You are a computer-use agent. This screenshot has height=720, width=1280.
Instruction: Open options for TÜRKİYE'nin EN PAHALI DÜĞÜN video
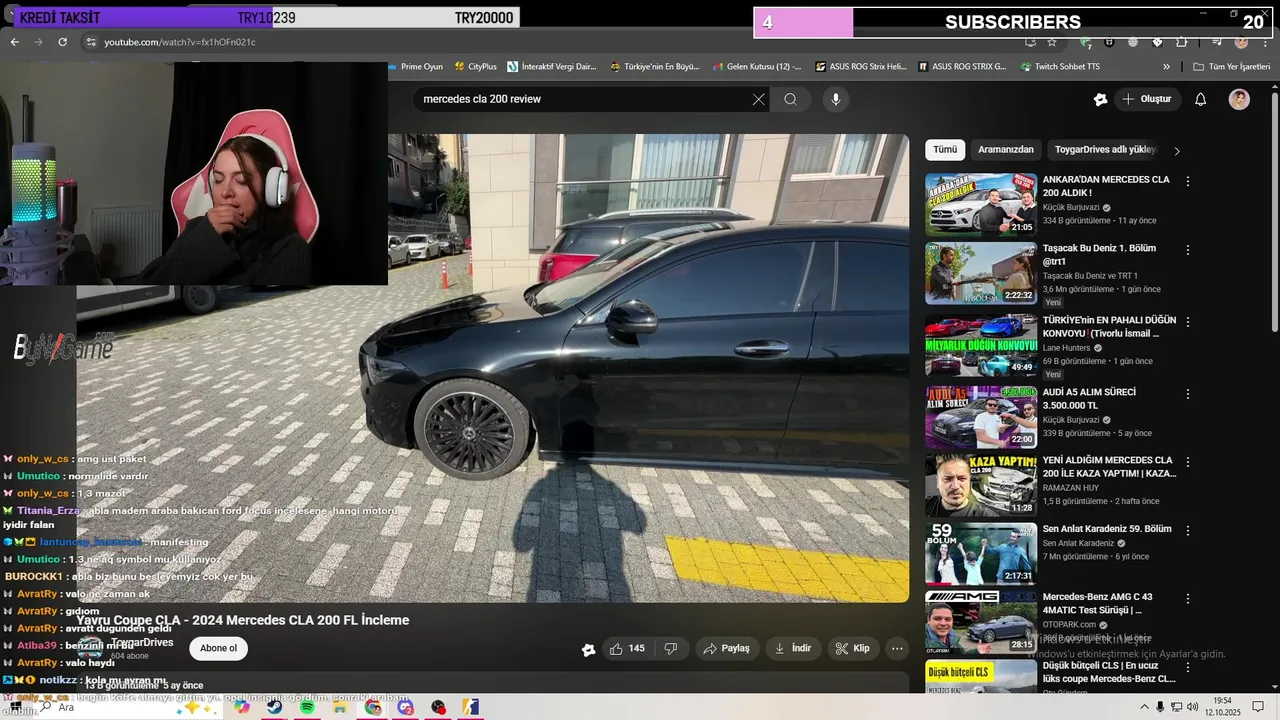[x=1188, y=322]
